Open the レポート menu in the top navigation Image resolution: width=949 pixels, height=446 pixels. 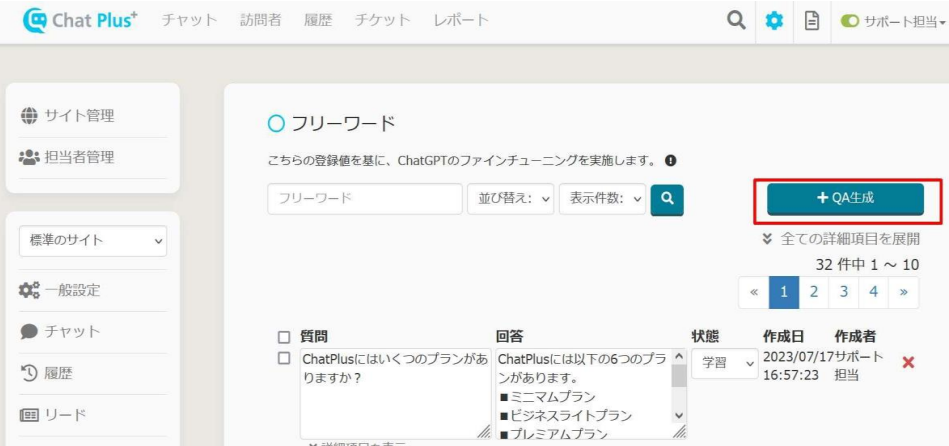point(461,20)
